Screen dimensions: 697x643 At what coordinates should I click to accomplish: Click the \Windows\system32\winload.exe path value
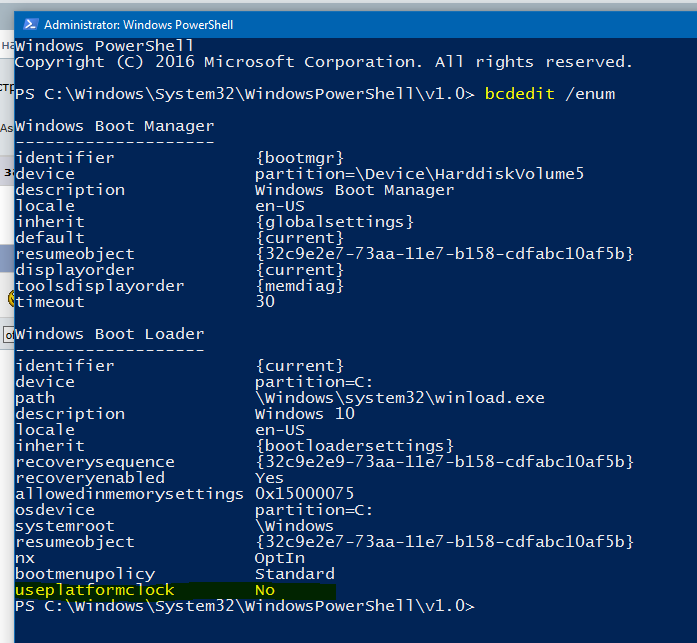tap(399, 398)
